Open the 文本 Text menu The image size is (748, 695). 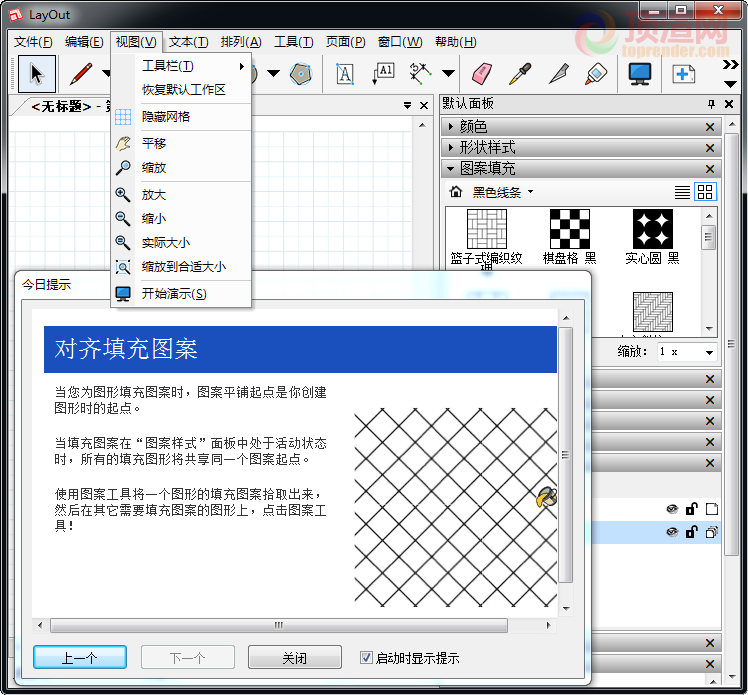pyautogui.click(x=188, y=42)
